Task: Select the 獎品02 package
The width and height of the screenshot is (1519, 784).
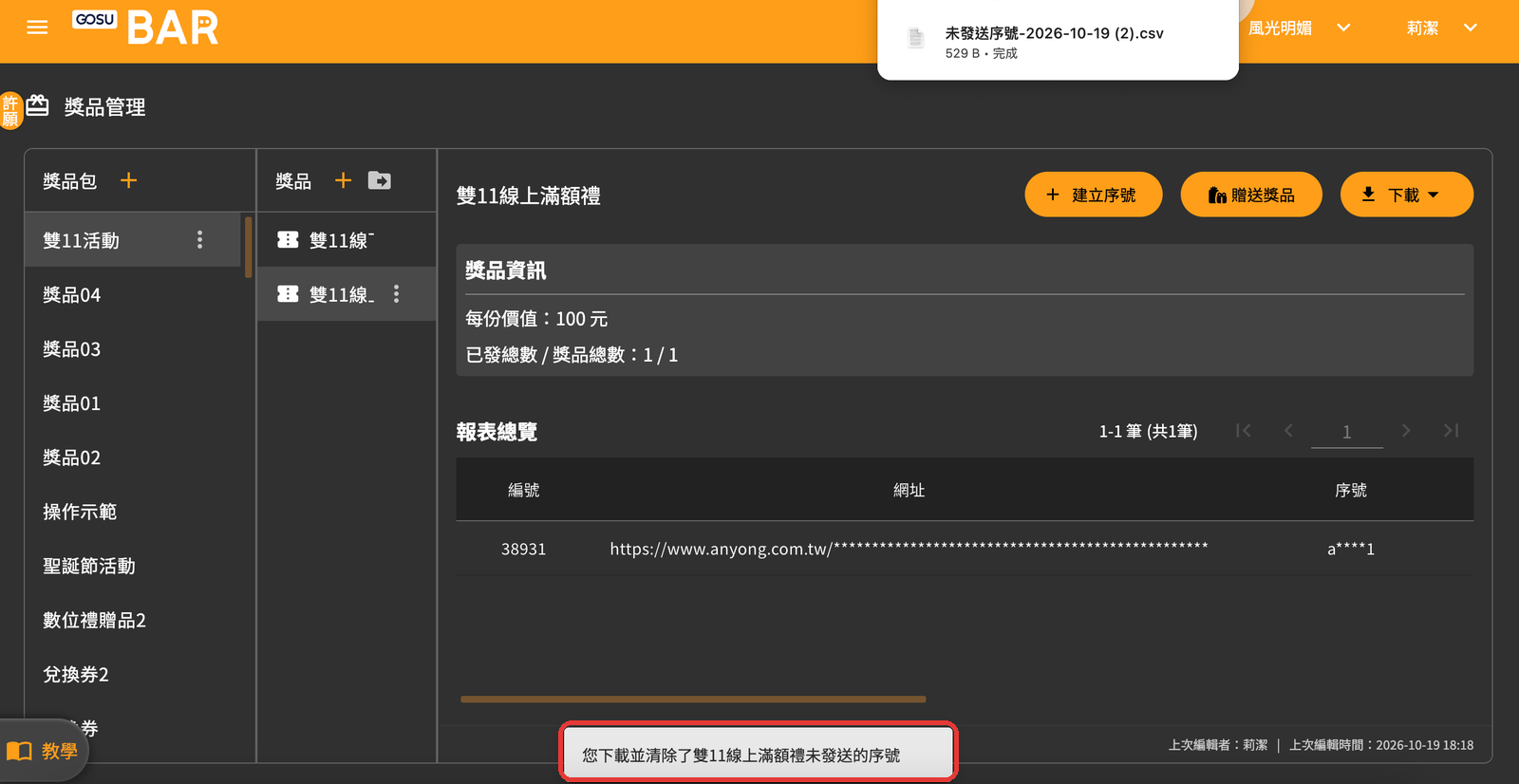Action: (133, 457)
